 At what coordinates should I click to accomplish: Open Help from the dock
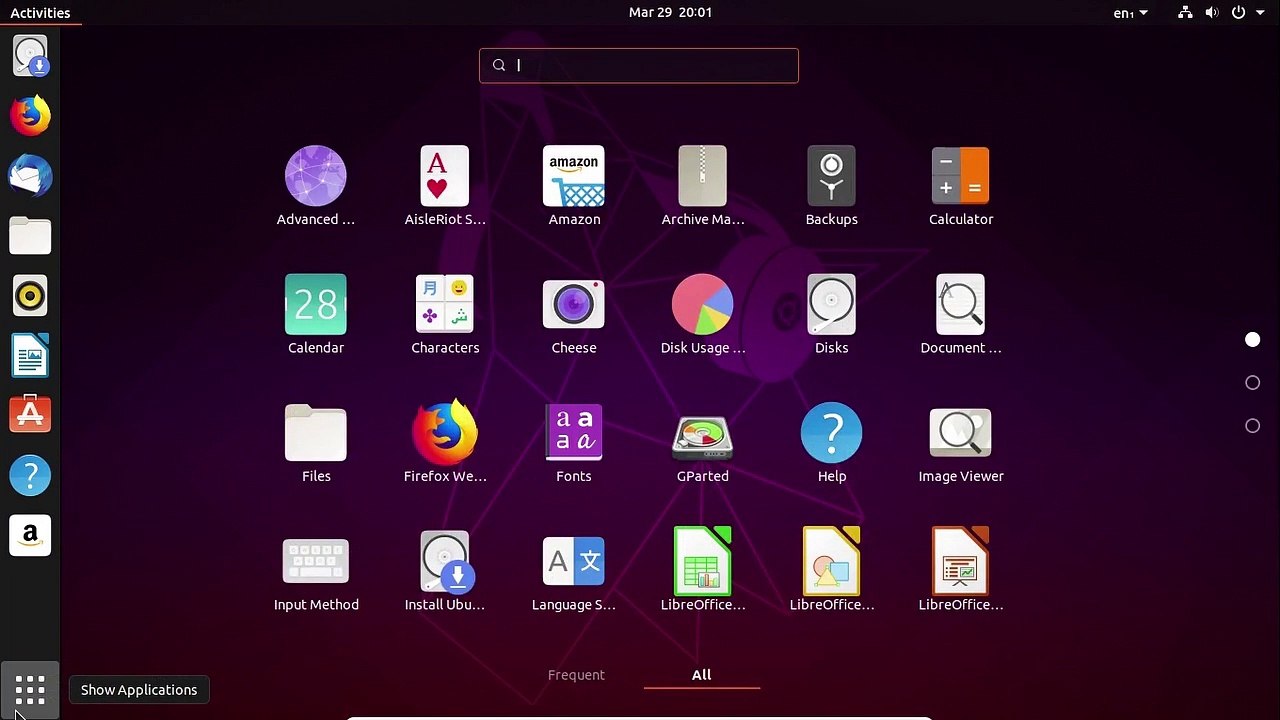point(30,476)
